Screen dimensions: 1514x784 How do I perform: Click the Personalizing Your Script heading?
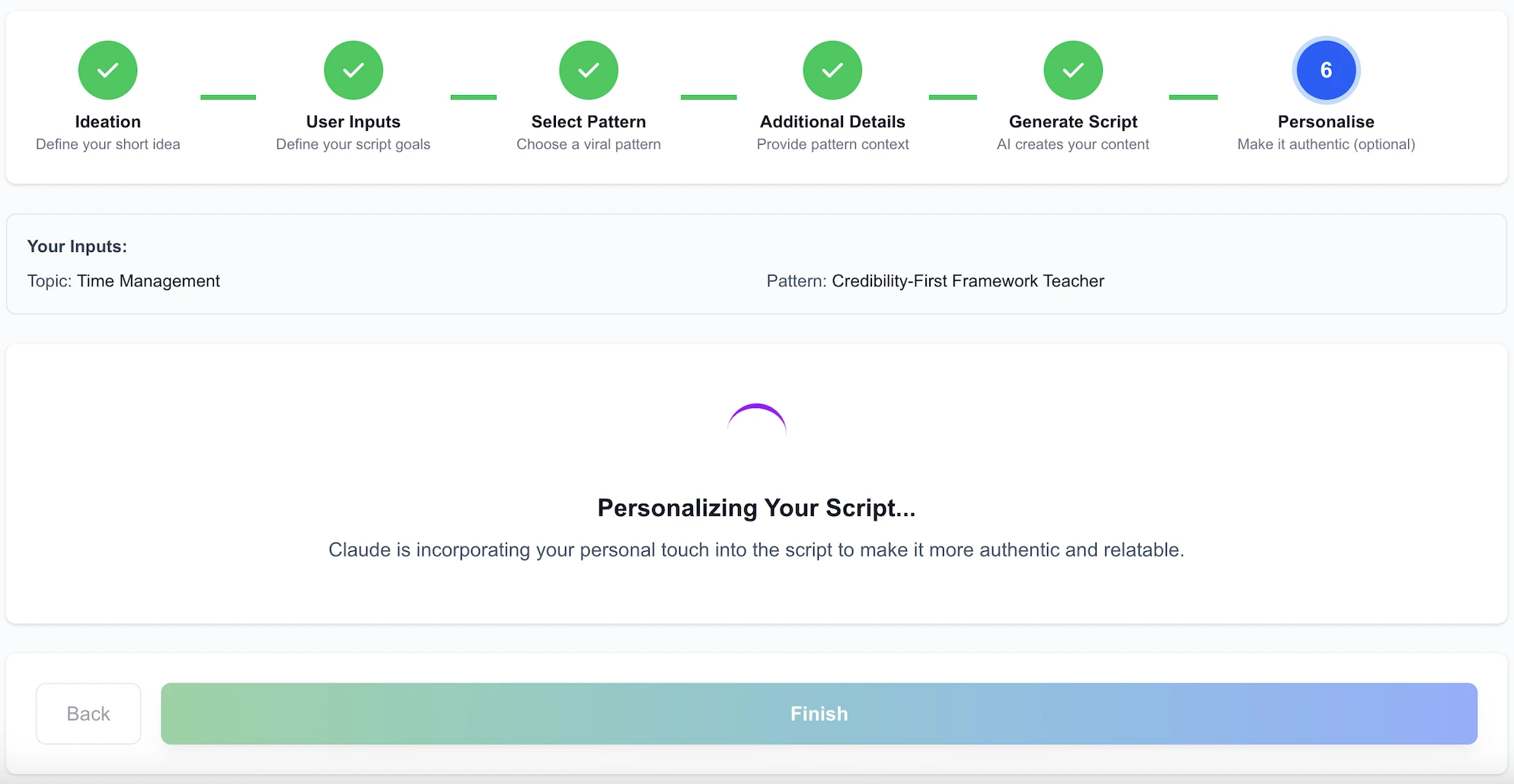pyautogui.click(x=756, y=508)
